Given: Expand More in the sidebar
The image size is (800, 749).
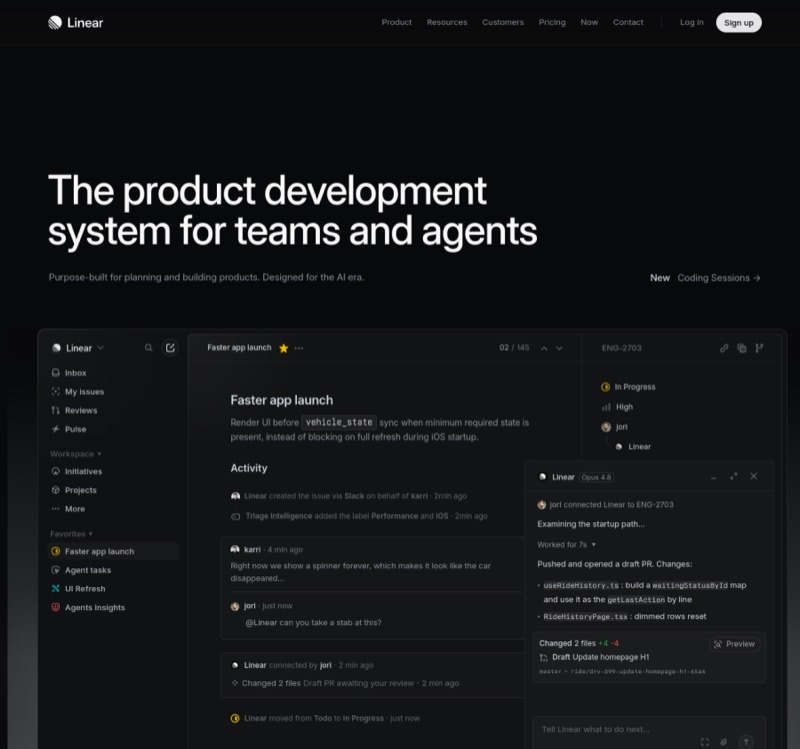Looking at the screenshot, I should click(68, 509).
